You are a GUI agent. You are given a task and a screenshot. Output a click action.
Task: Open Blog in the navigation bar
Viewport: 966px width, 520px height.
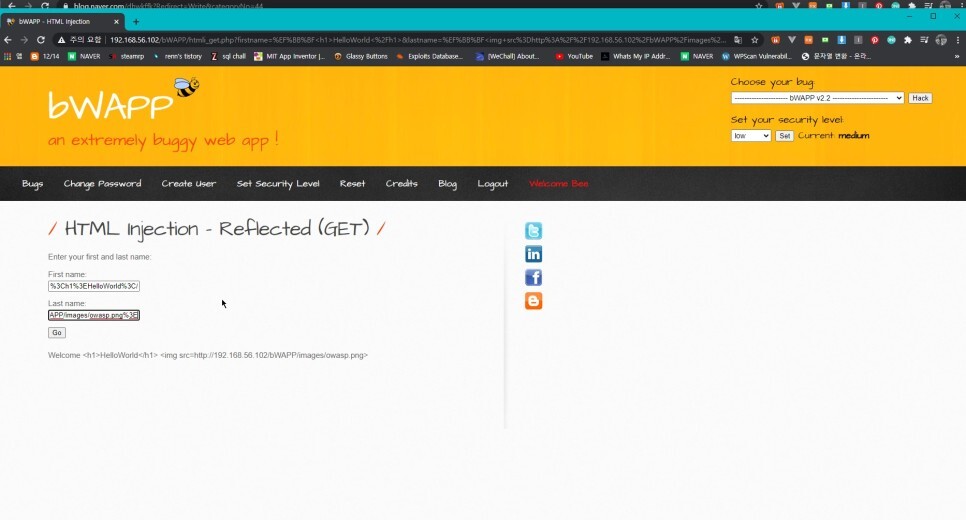click(447, 184)
